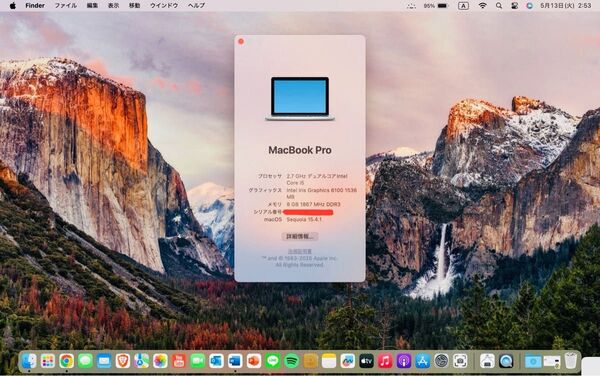This screenshot has height=376, width=600.
Task: Launch Brave browser from the Dock
Action: tap(123, 361)
